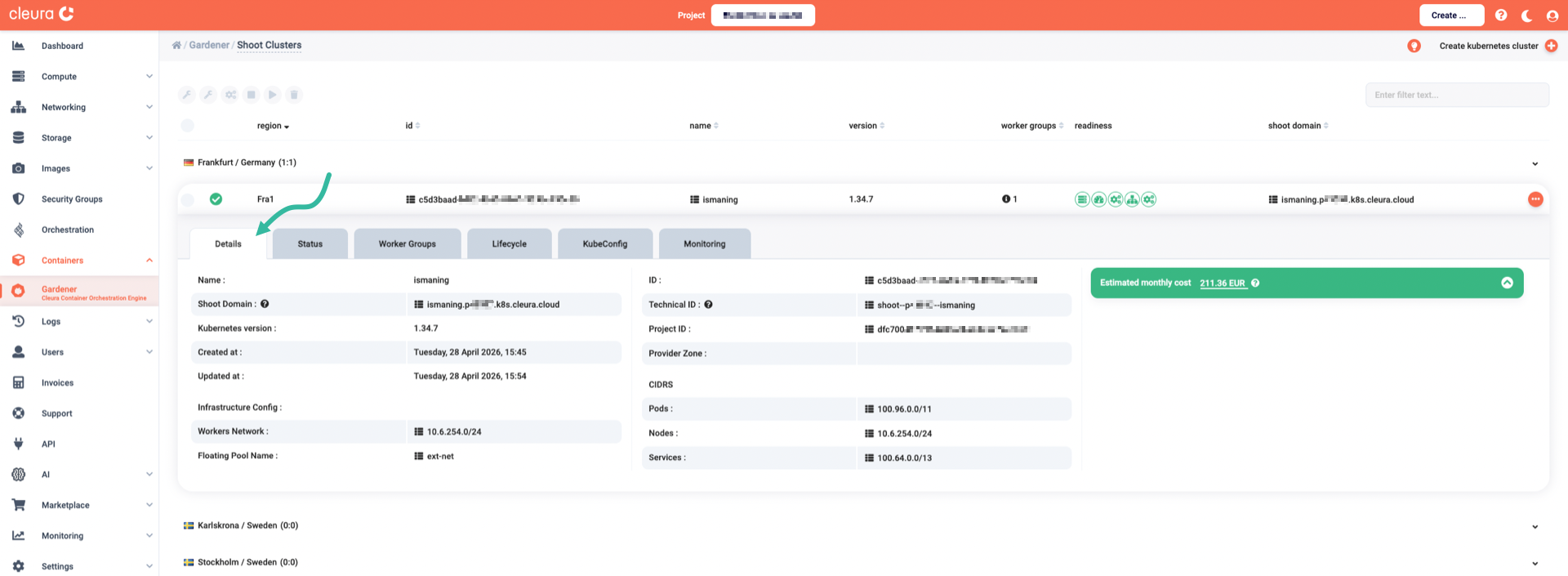
Task: Click the first readiness server icon
Action: (1082, 199)
